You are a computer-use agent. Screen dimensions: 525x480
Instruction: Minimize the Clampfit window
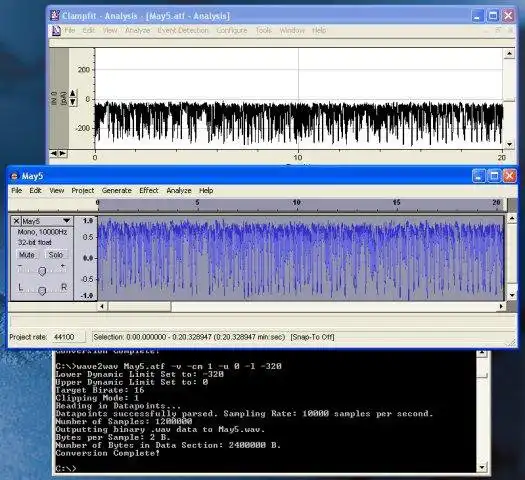[x=477, y=16]
